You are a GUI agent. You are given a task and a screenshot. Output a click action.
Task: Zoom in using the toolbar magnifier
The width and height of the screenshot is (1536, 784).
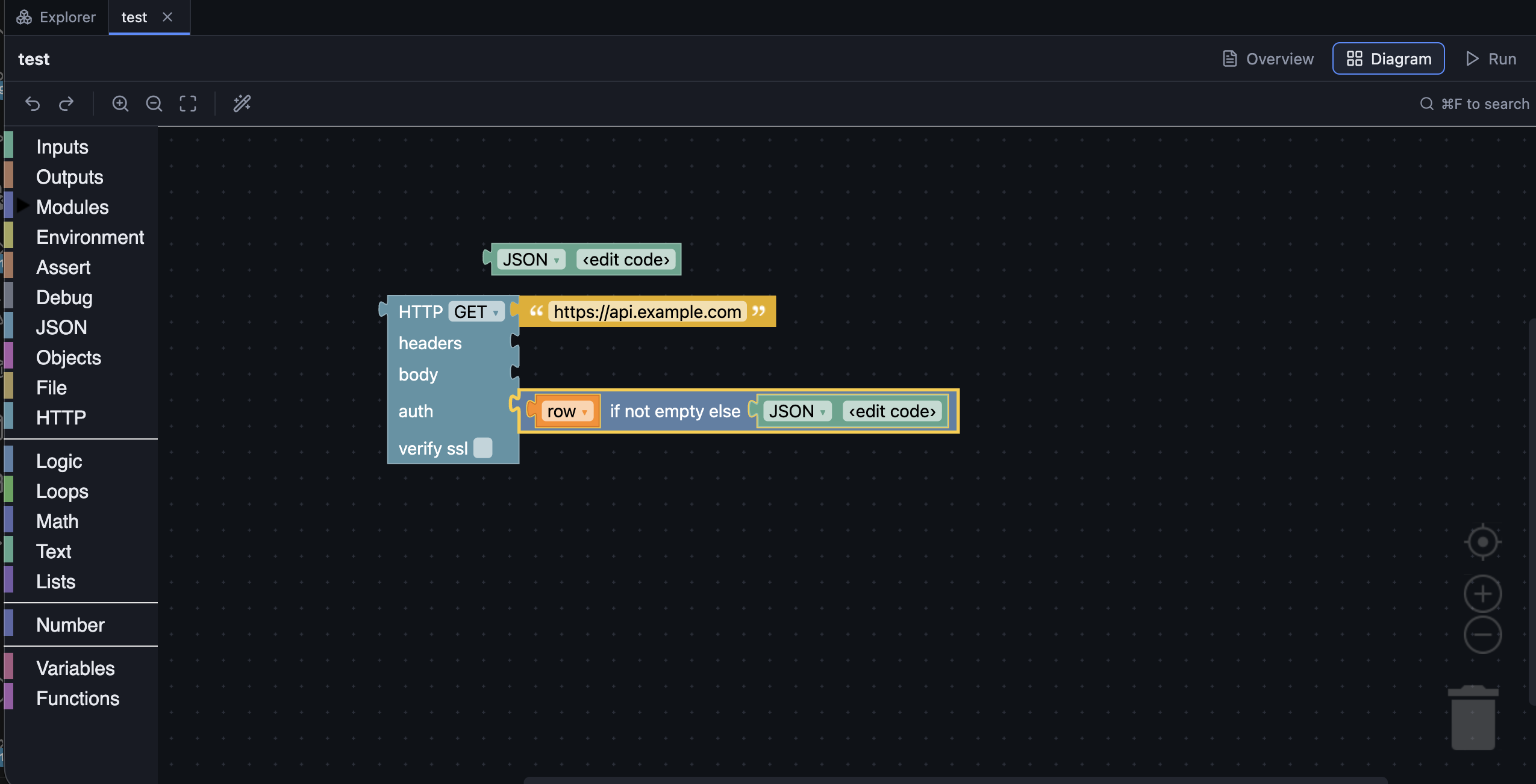(x=120, y=104)
